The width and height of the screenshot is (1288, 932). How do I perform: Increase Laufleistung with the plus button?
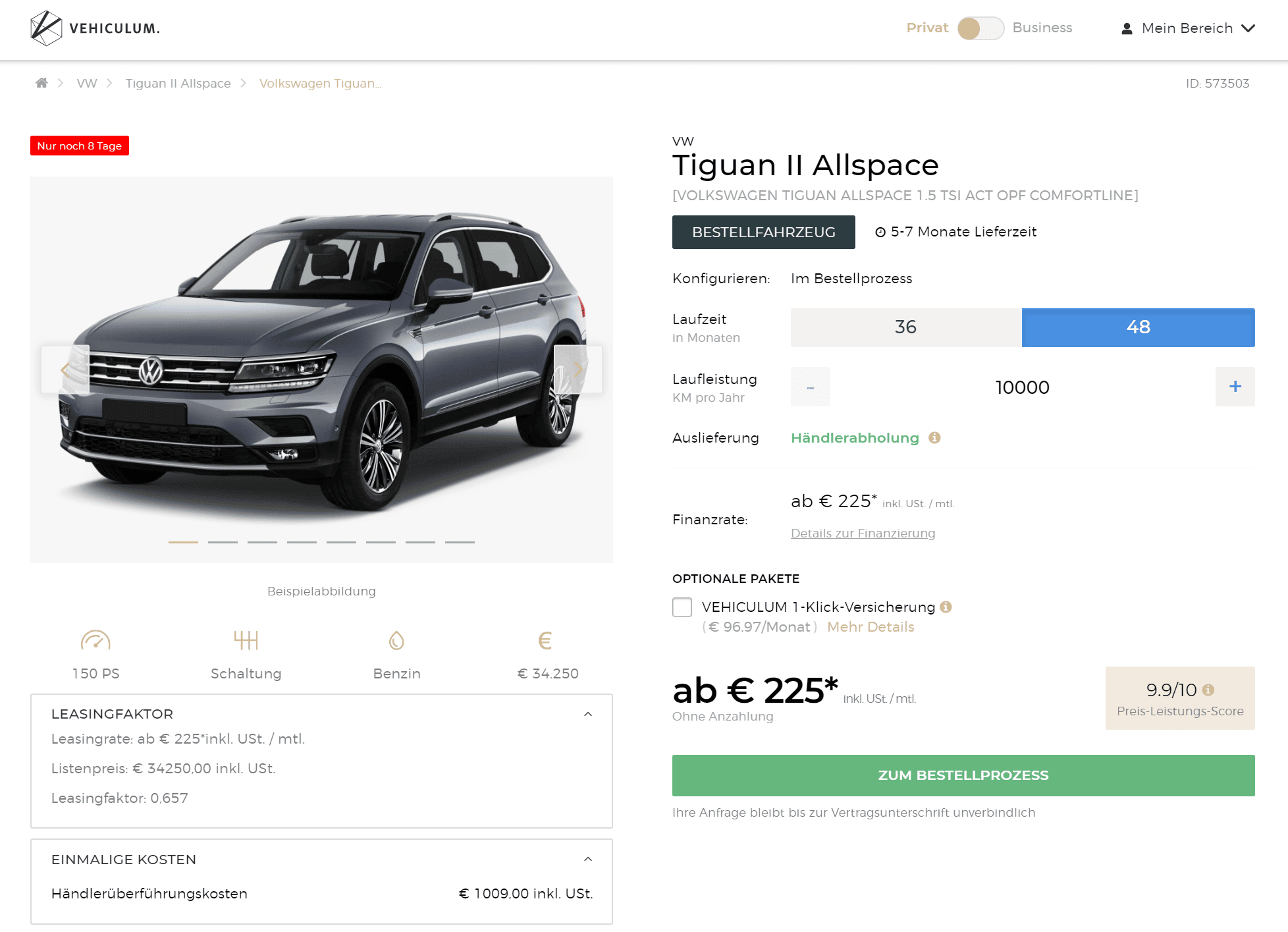click(x=1235, y=387)
